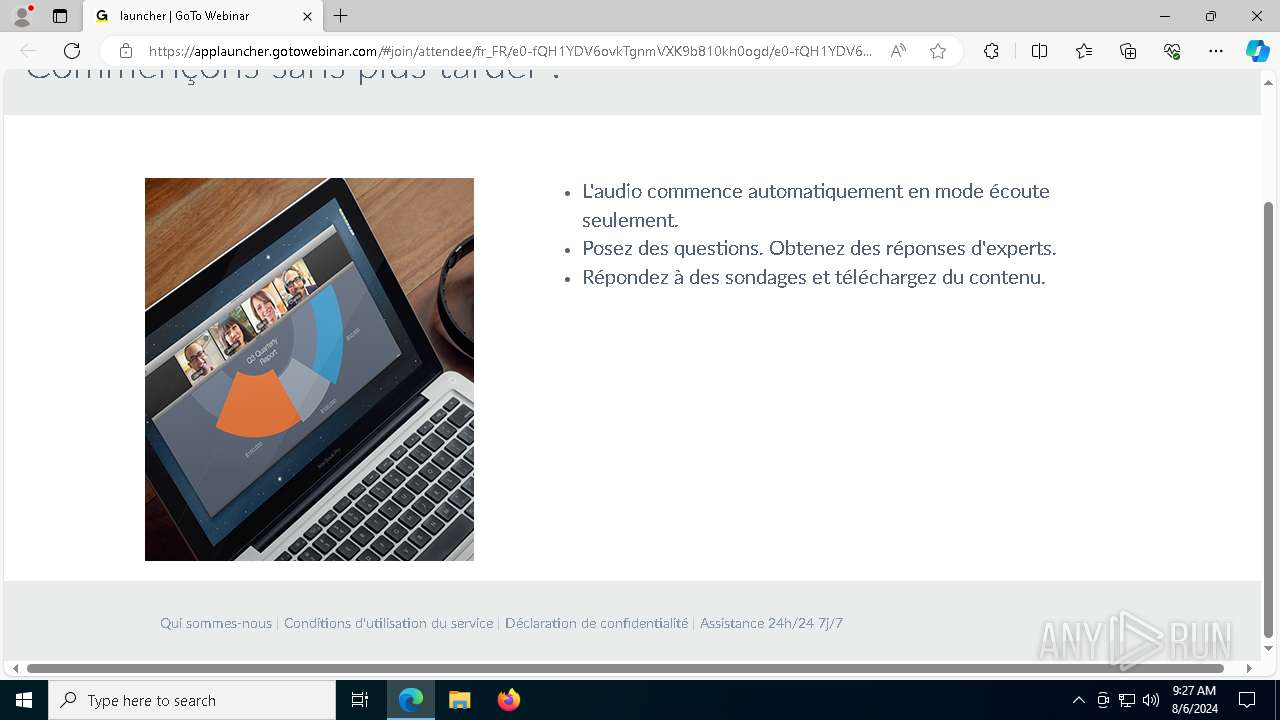Click the bullet about L'audio commence automatiquement

pyautogui.click(x=816, y=205)
